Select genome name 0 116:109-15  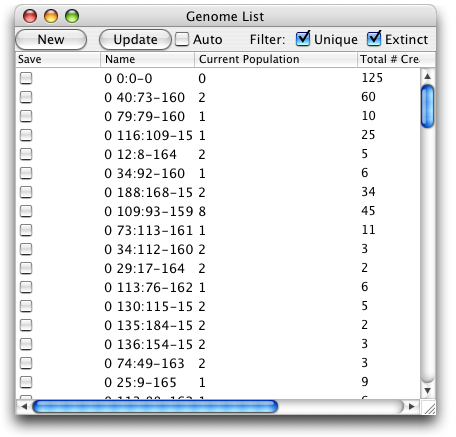tap(148, 136)
